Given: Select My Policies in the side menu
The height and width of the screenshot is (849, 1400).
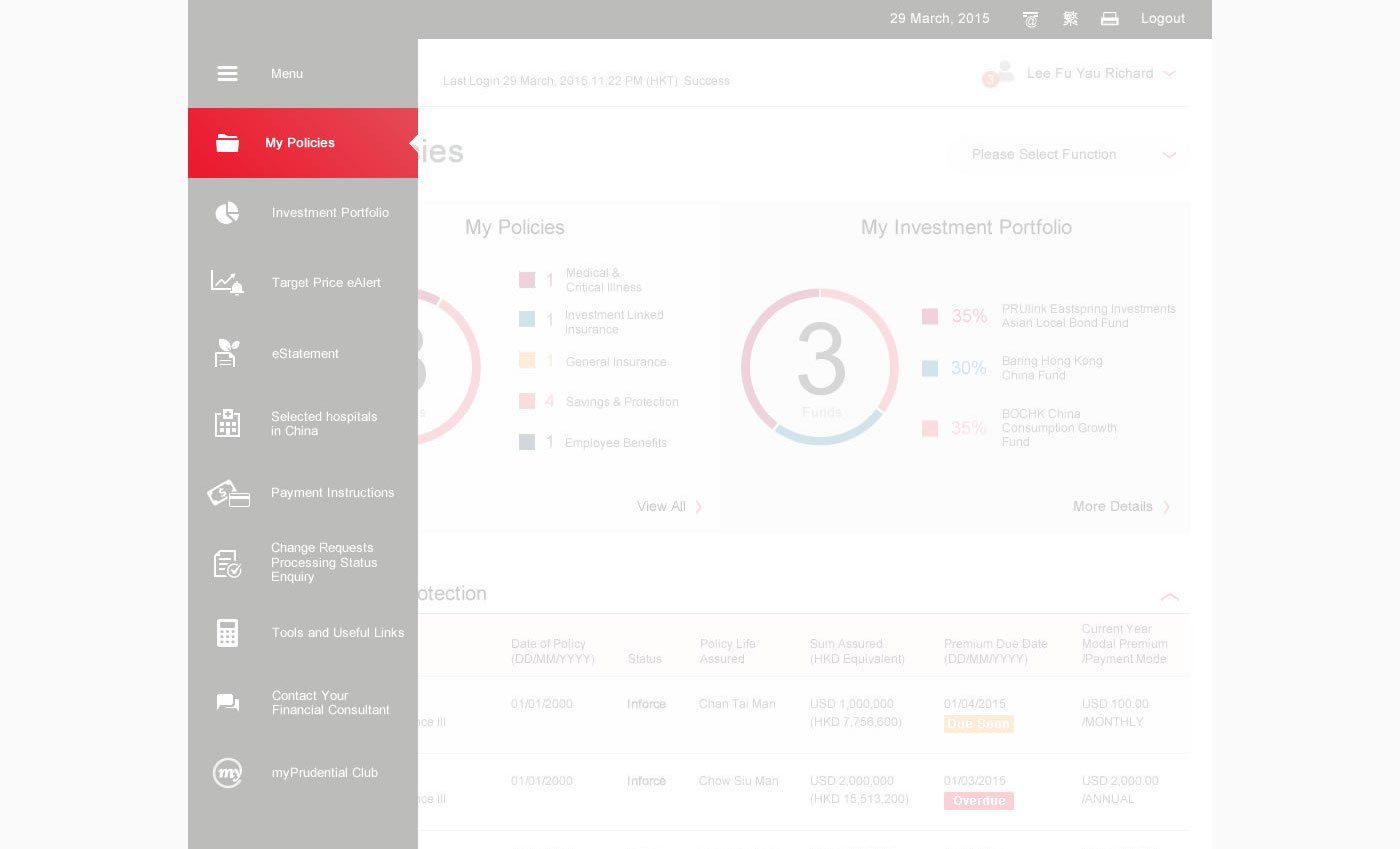Looking at the screenshot, I should pyautogui.click(x=303, y=143).
